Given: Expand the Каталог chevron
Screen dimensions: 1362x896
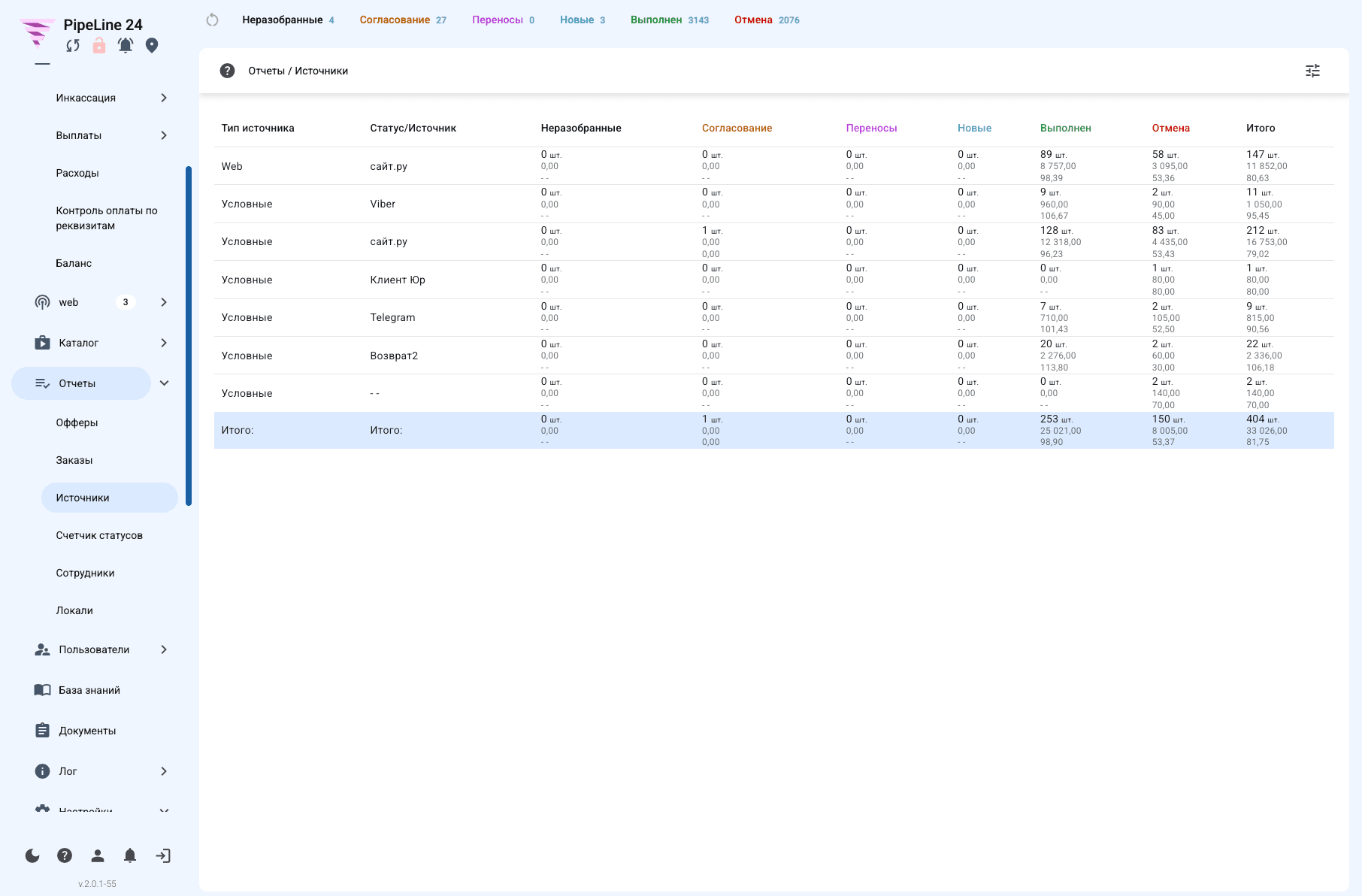Looking at the screenshot, I should 164,343.
